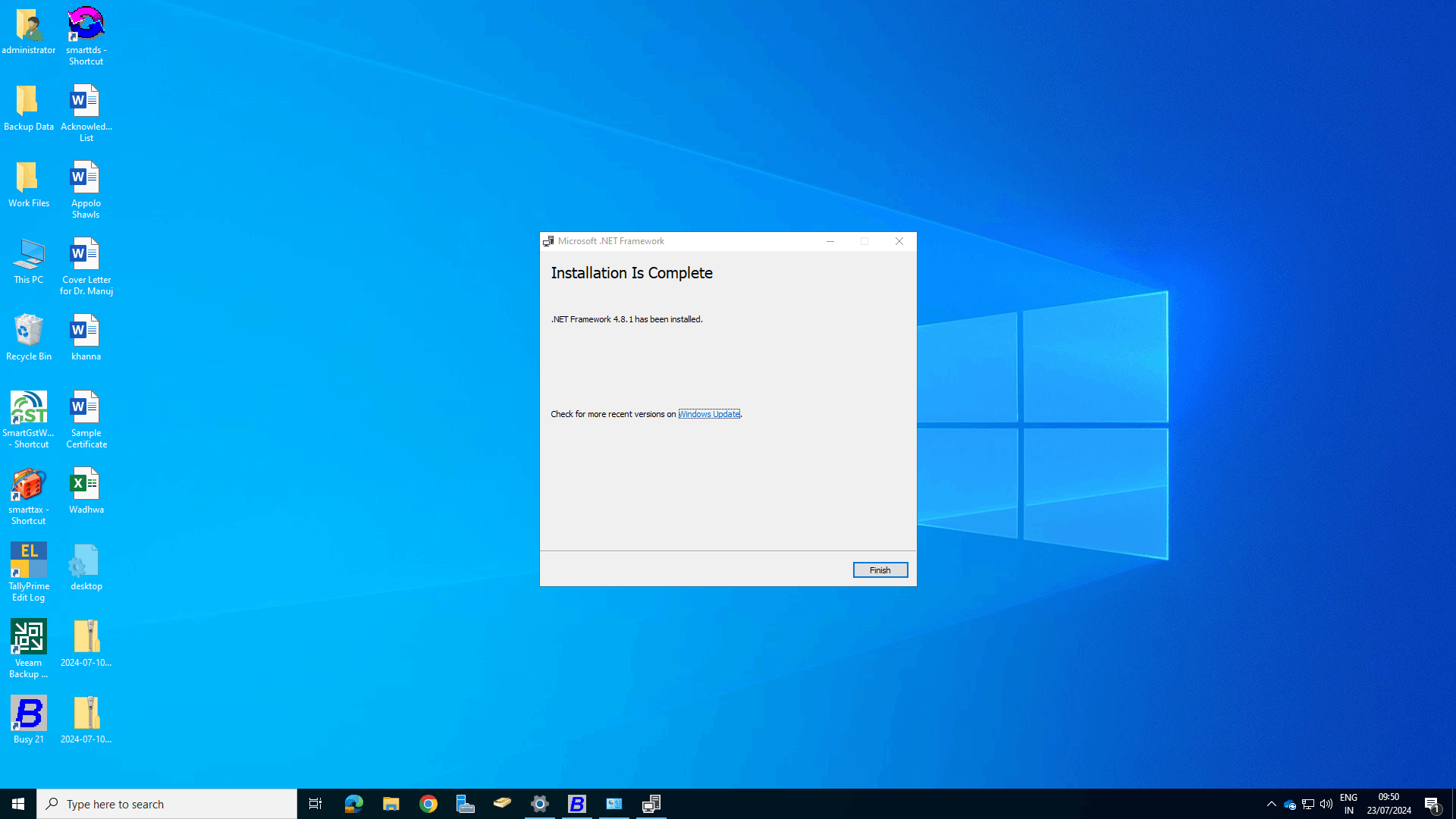
Task: Click the taskbar search box
Action: 167,804
